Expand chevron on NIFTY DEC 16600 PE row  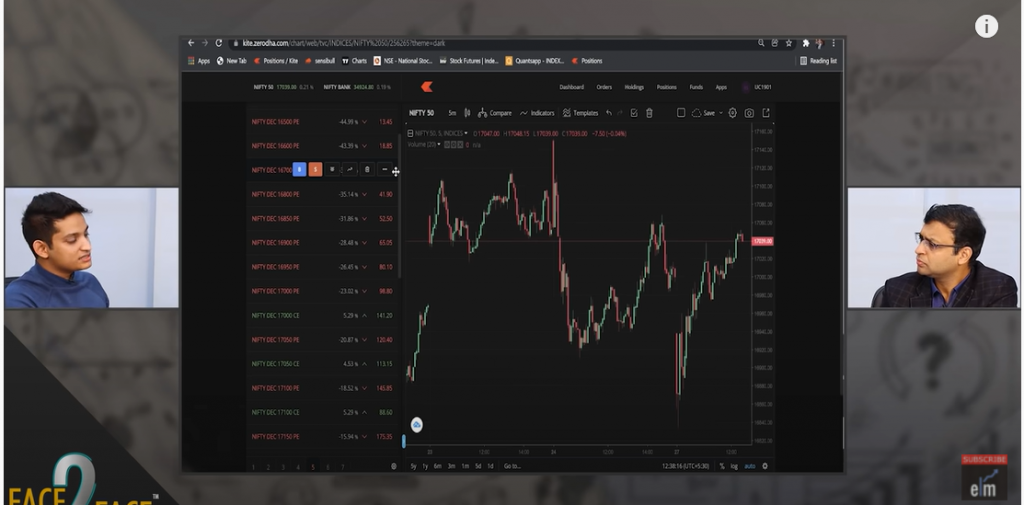tap(364, 146)
